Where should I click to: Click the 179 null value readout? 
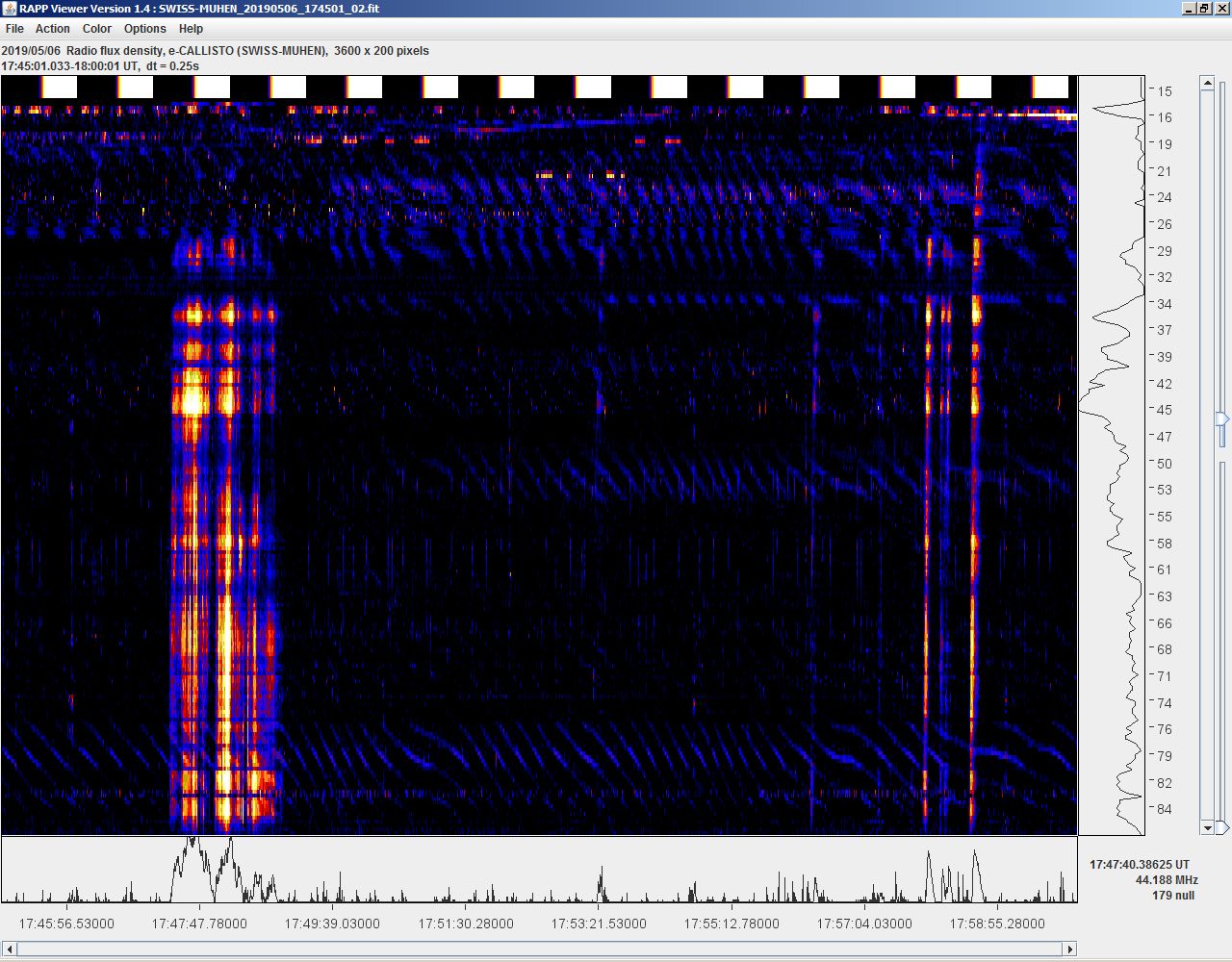[1173, 896]
